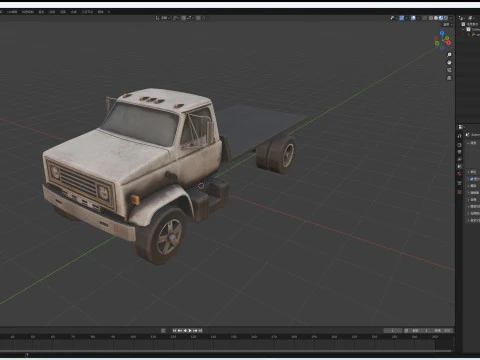Open properties editor type menu
The width and height of the screenshot is (480, 360).
tap(461, 127)
